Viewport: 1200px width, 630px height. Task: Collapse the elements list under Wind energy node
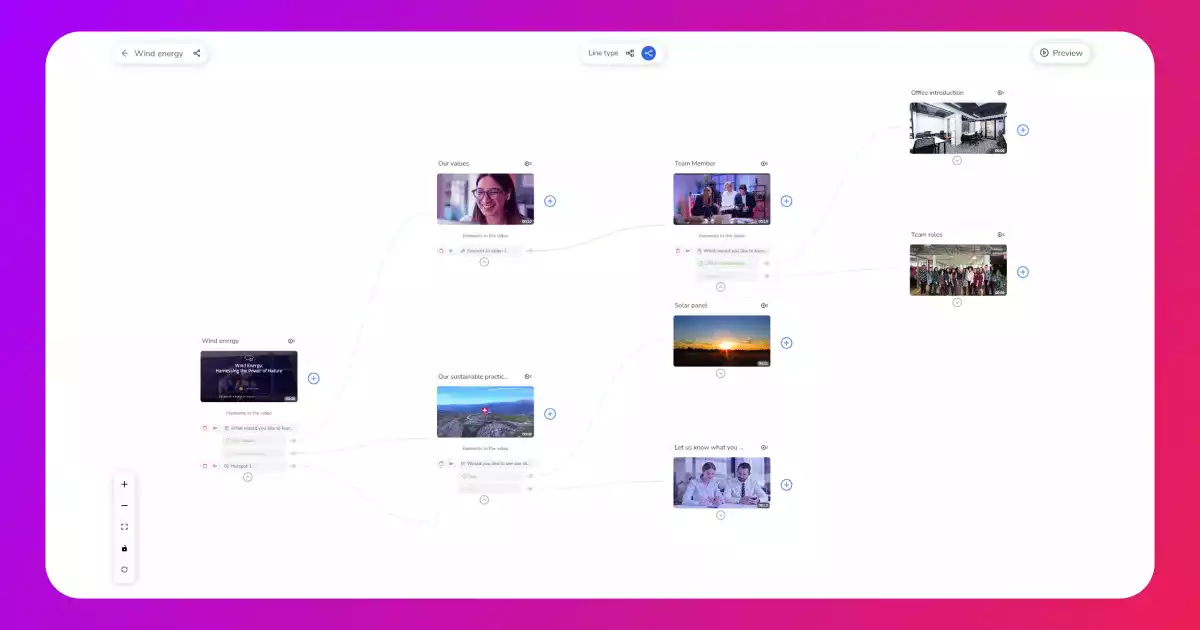[247, 477]
